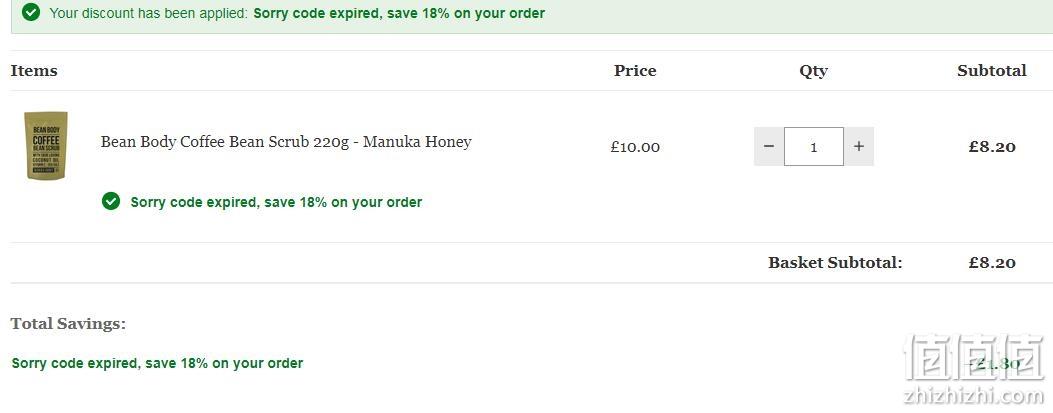Click the basket subtotal amount £8.20
The image size is (1053, 413).
pyautogui.click(x=992, y=263)
